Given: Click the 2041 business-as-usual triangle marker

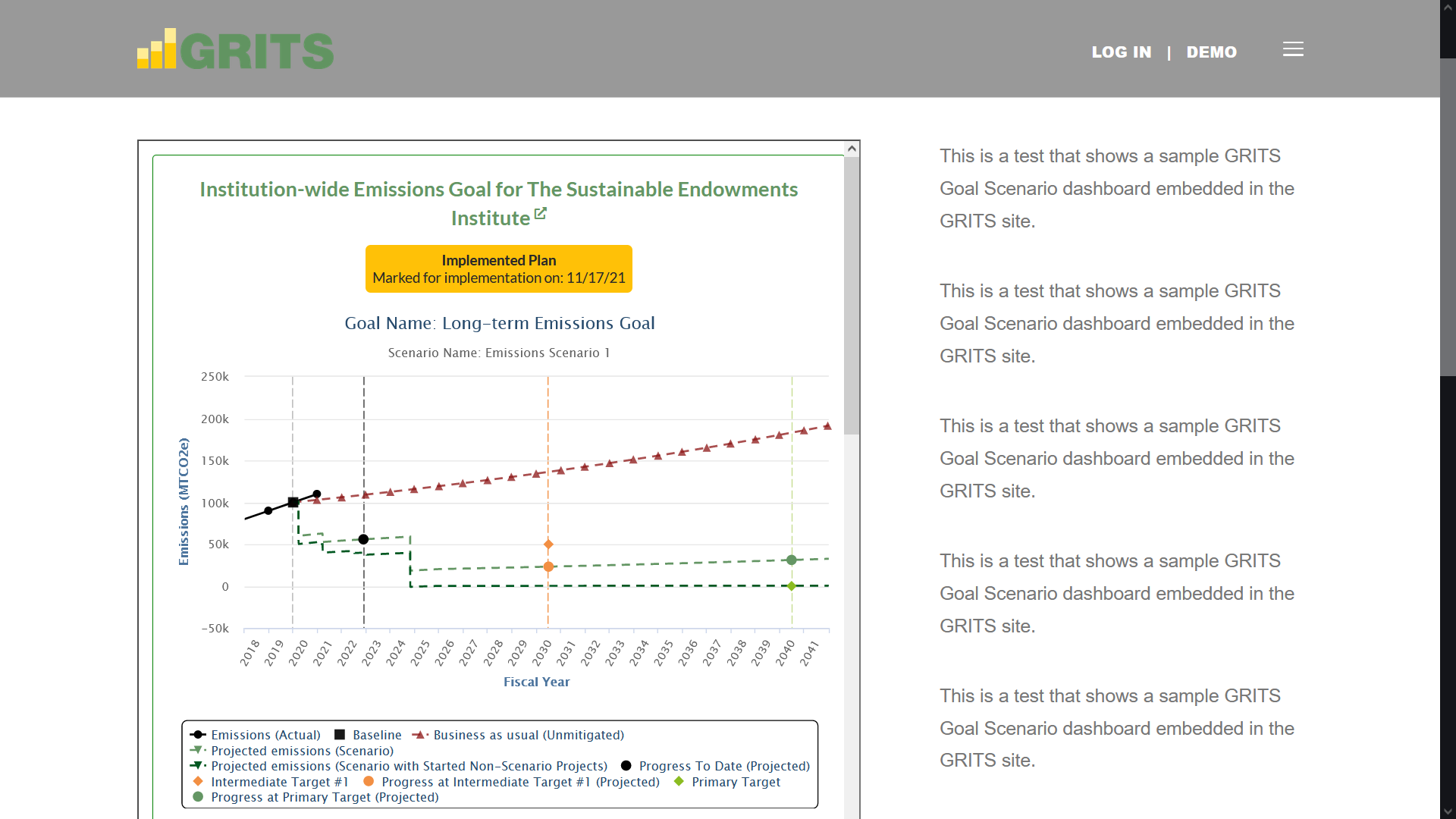Looking at the screenshot, I should coord(827,426).
